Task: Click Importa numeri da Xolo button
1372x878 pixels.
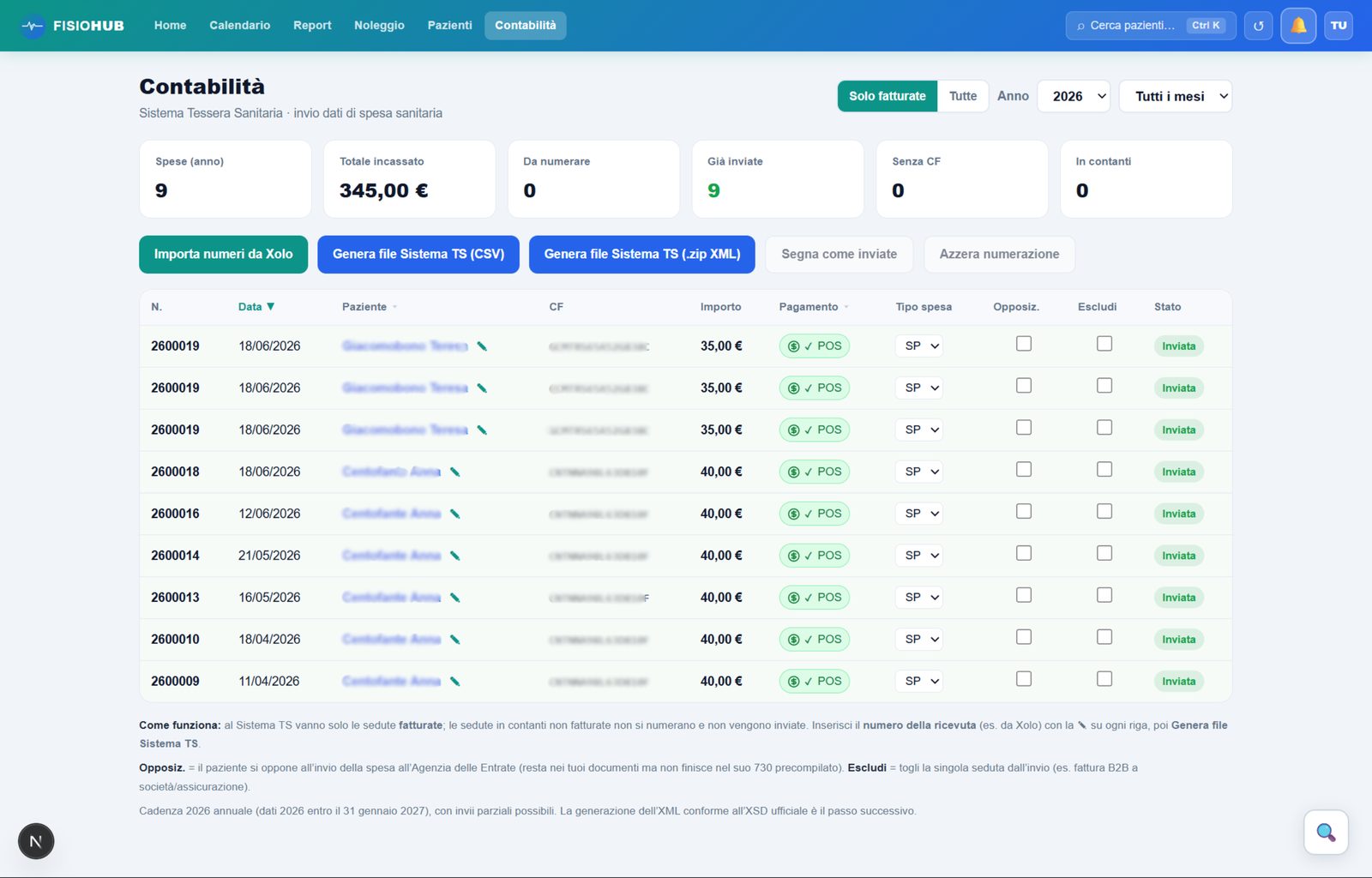Action: (x=223, y=255)
